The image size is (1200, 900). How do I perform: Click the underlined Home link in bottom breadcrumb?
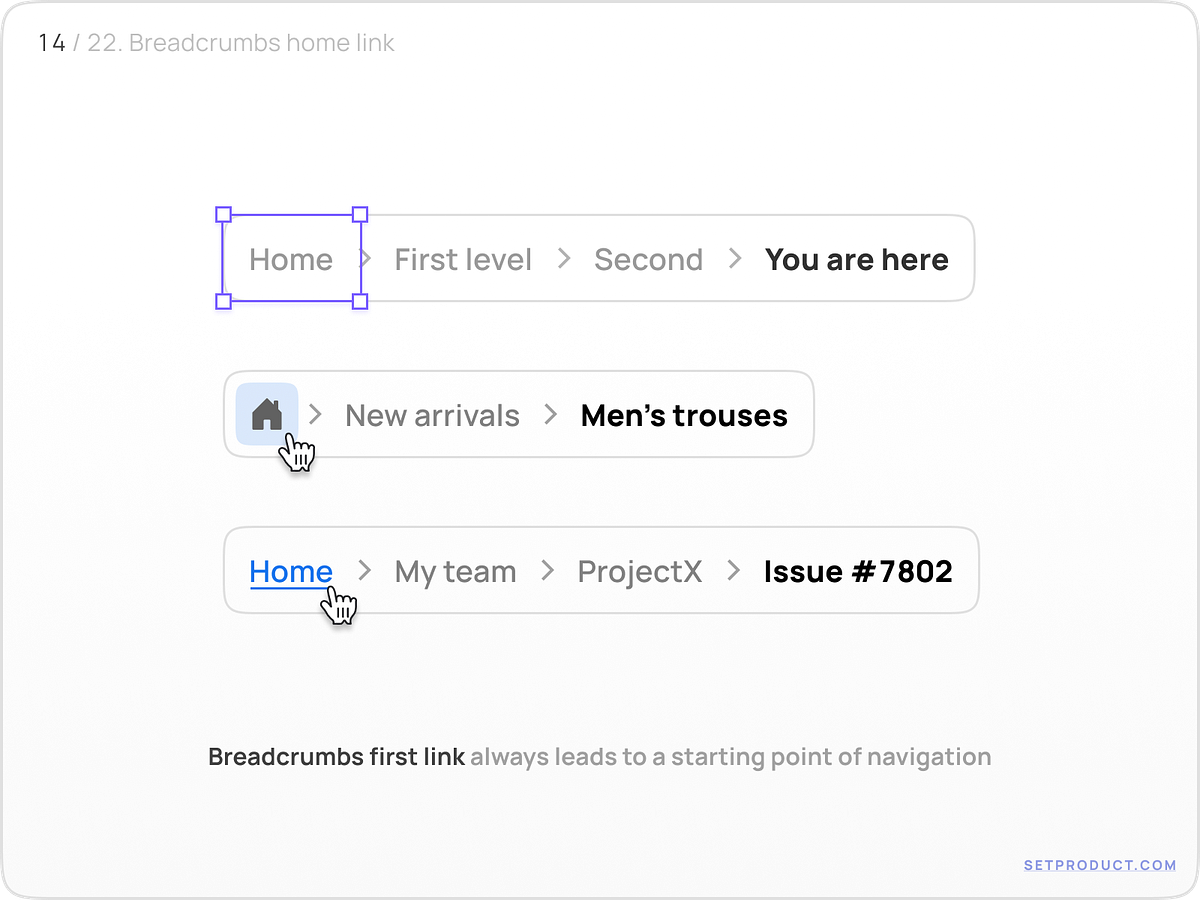pyautogui.click(x=290, y=570)
